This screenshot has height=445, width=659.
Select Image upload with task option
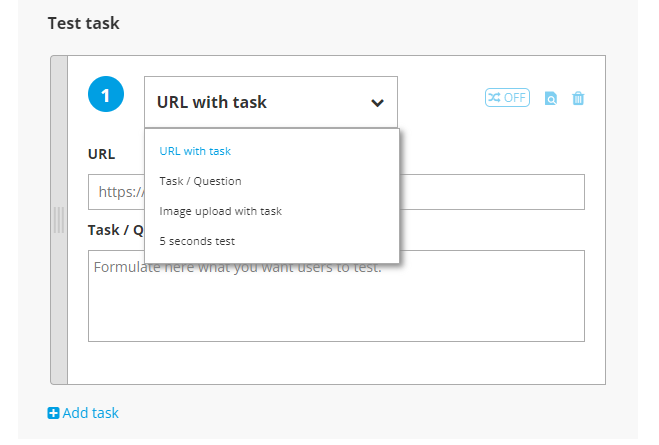click(x=221, y=211)
